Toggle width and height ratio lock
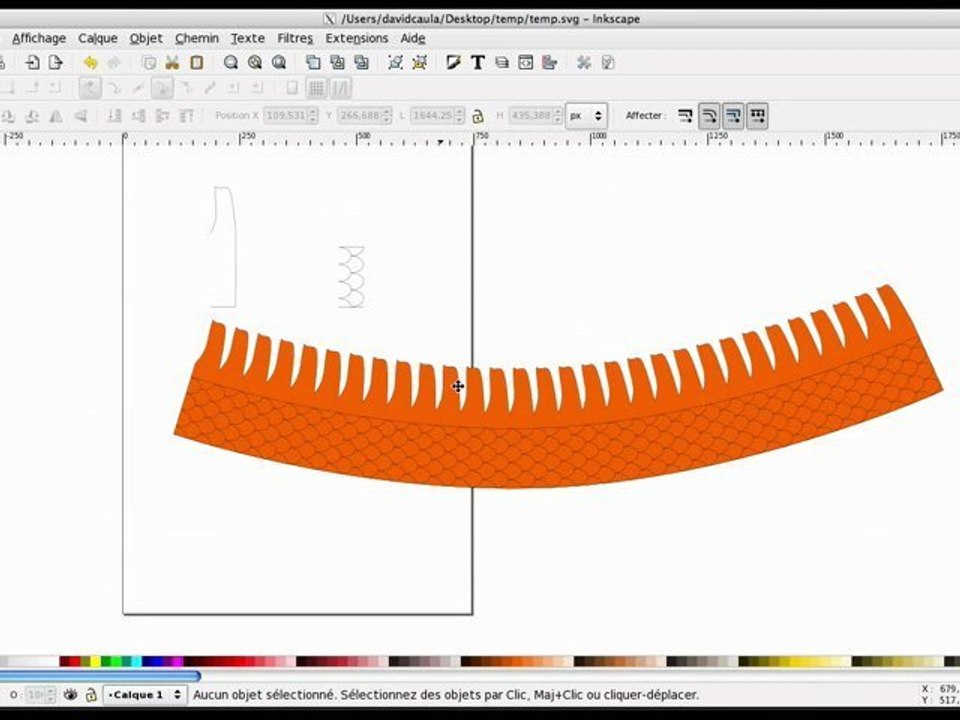The height and width of the screenshot is (720, 960). [x=478, y=116]
